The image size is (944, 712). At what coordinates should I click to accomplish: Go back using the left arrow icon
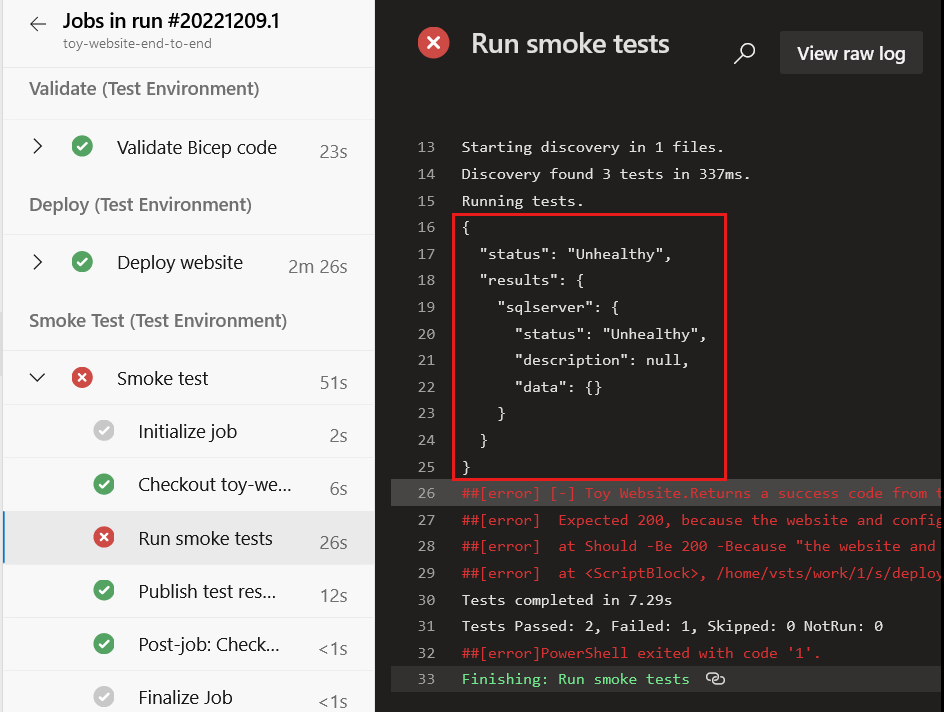point(38,24)
